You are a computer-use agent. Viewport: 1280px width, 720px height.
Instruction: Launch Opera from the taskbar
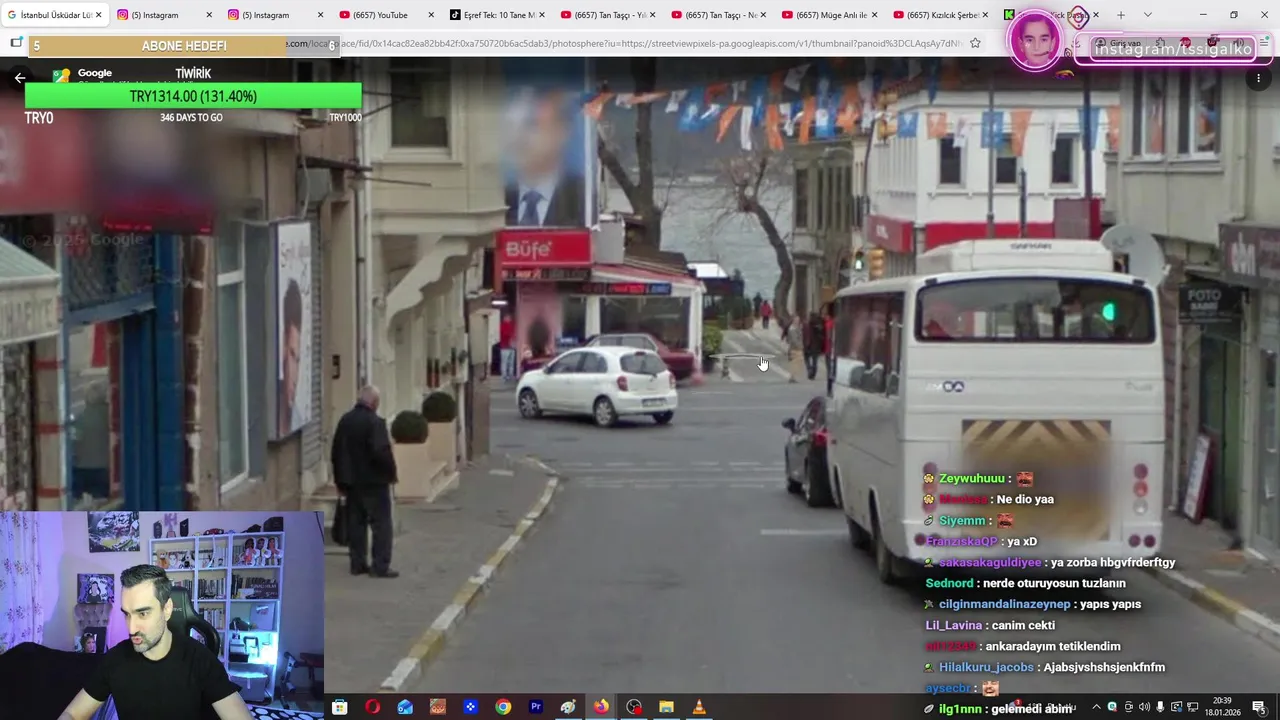372,707
